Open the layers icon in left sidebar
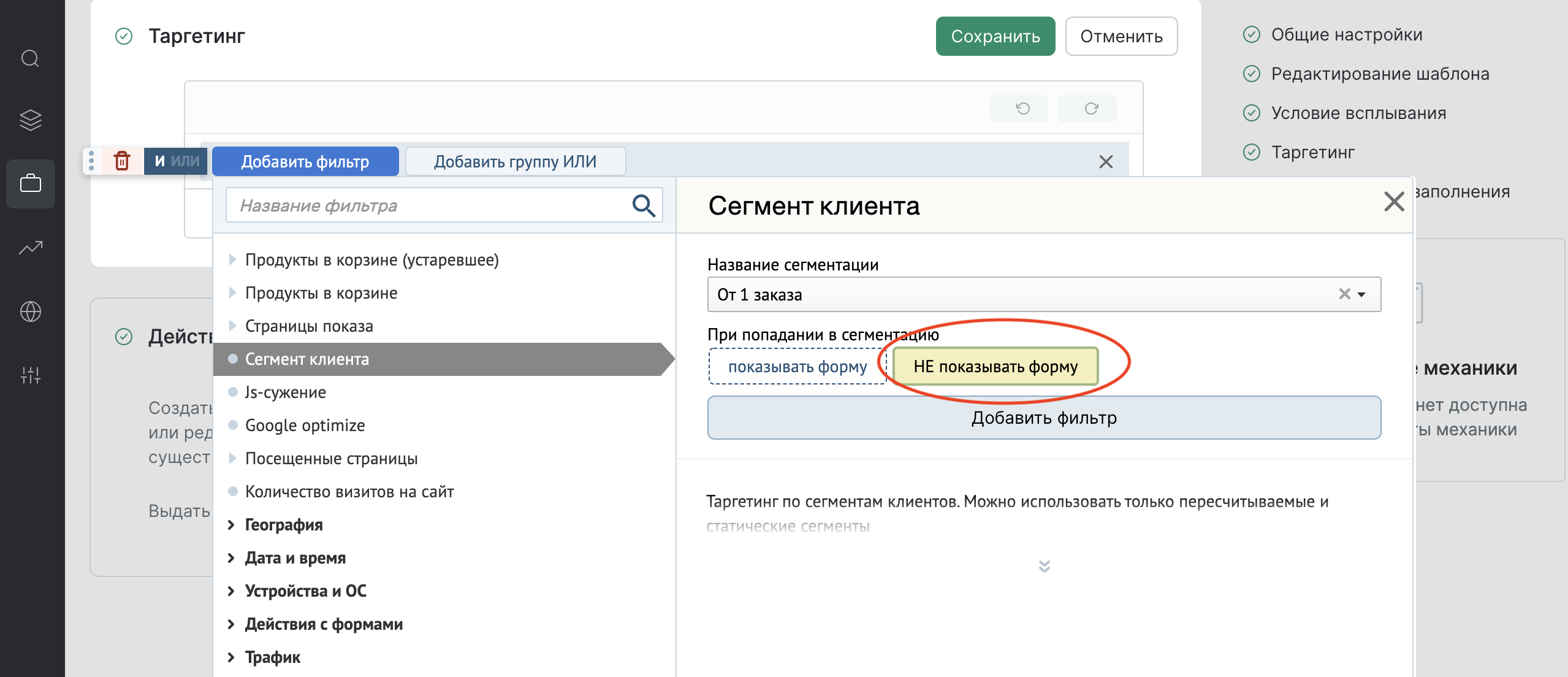 [30, 120]
